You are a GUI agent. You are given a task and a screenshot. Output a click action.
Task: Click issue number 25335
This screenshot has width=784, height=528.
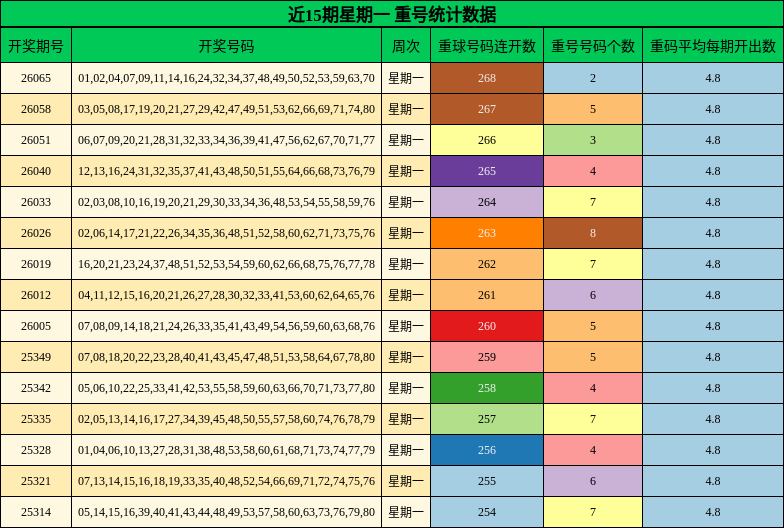[36, 419]
